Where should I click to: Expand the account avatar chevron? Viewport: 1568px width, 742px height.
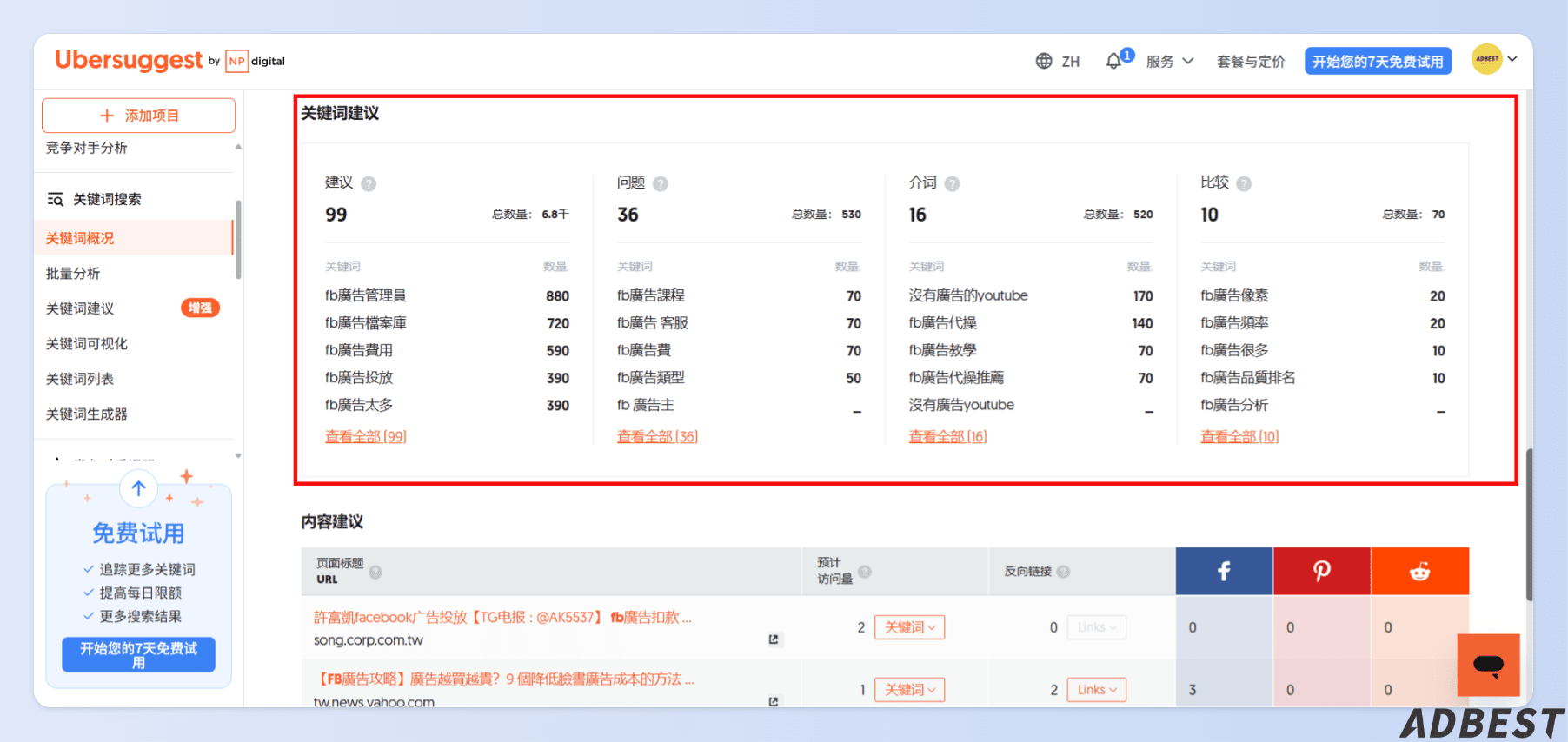pos(1512,59)
